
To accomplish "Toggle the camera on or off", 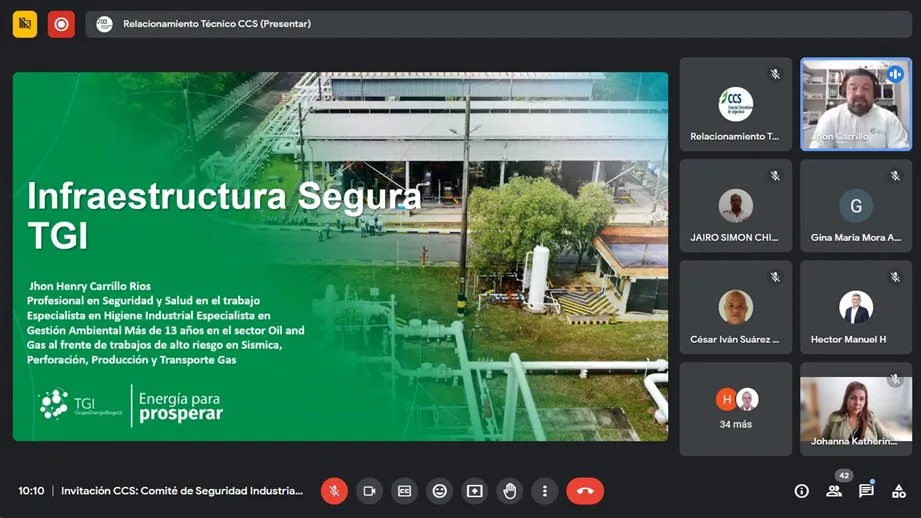I will [369, 491].
